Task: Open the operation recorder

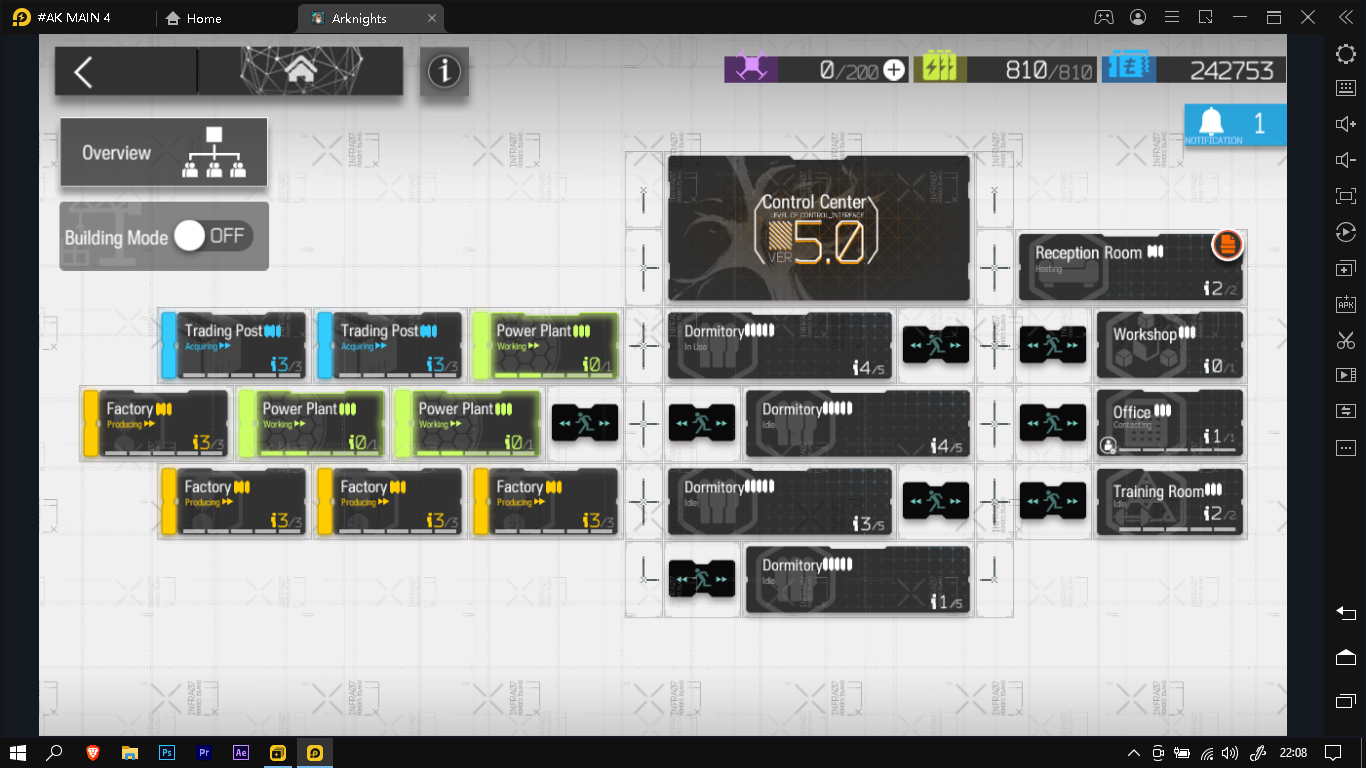Action: point(1346,232)
